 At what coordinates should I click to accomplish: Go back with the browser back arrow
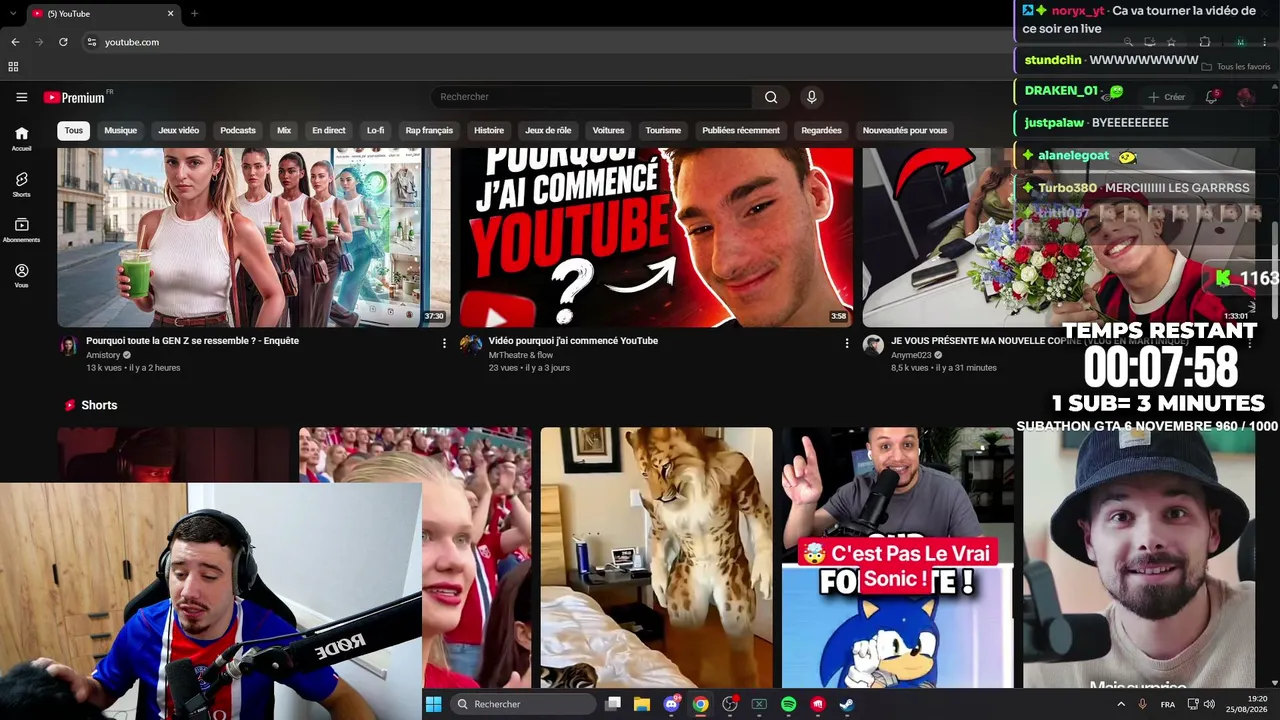point(15,42)
